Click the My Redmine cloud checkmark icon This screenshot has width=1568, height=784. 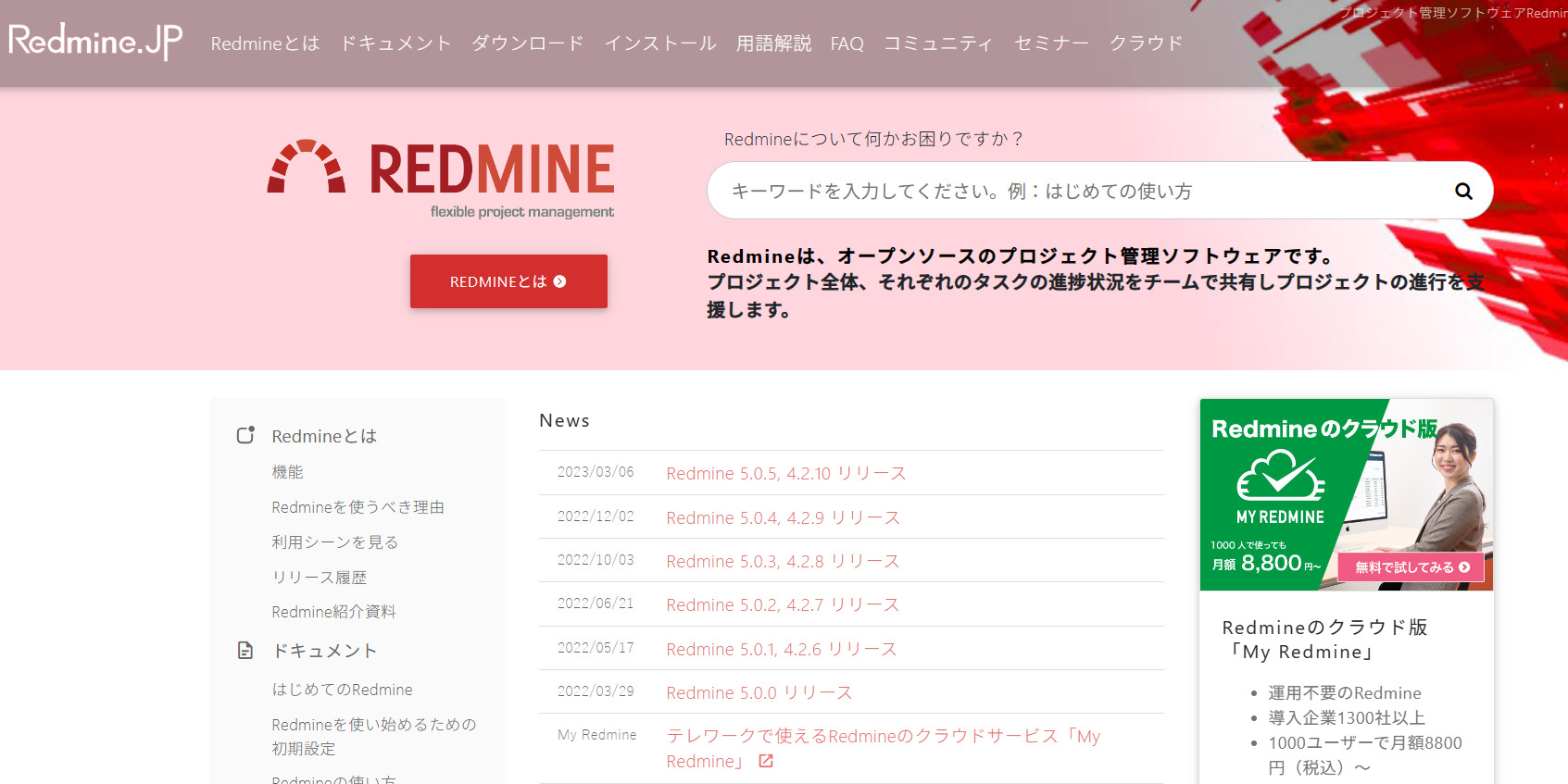pos(1281,475)
